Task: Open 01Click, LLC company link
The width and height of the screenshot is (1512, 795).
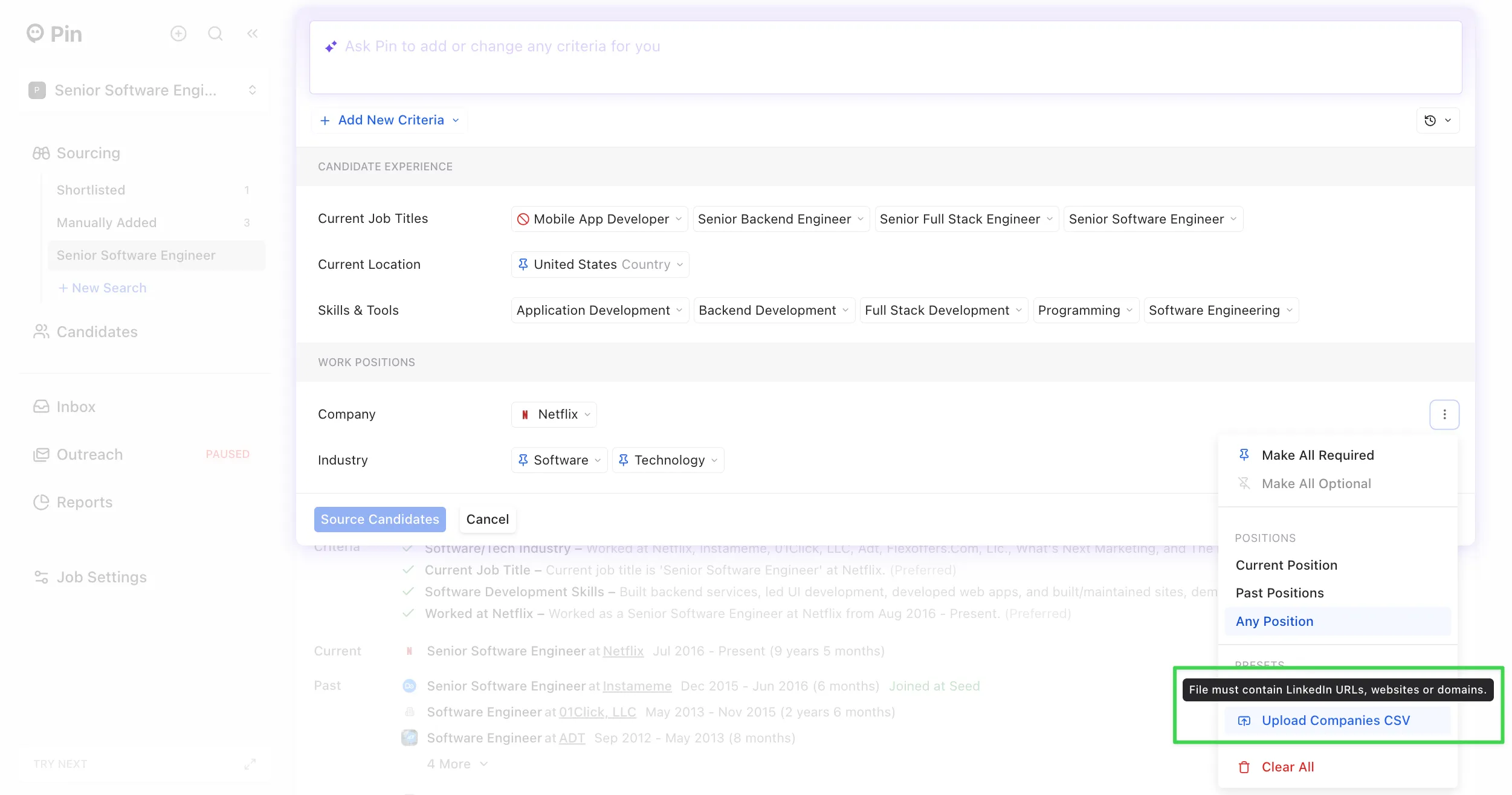Action: (597, 712)
